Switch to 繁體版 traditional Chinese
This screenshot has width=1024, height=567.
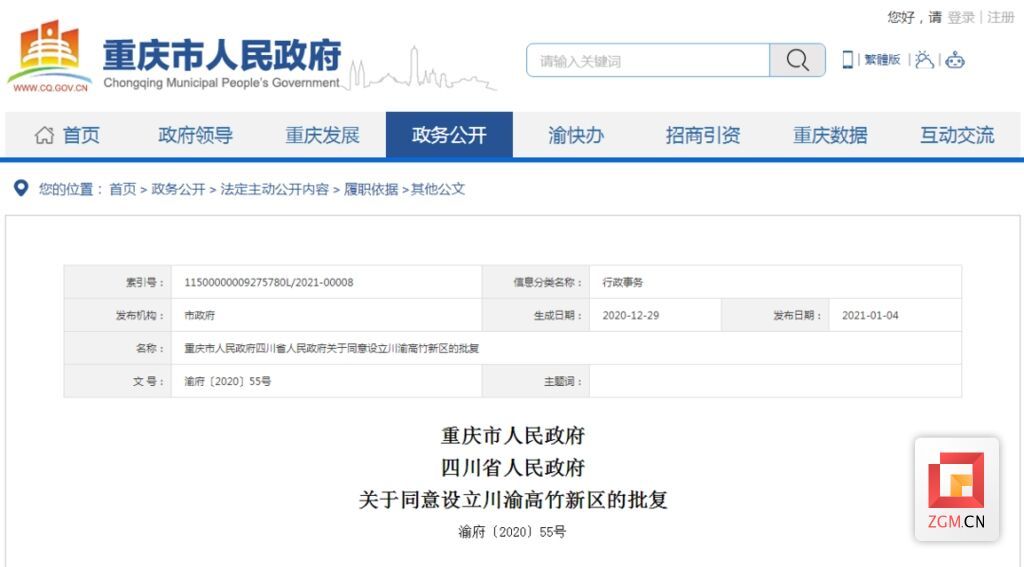pyautogui.click(x=882, y=60)
